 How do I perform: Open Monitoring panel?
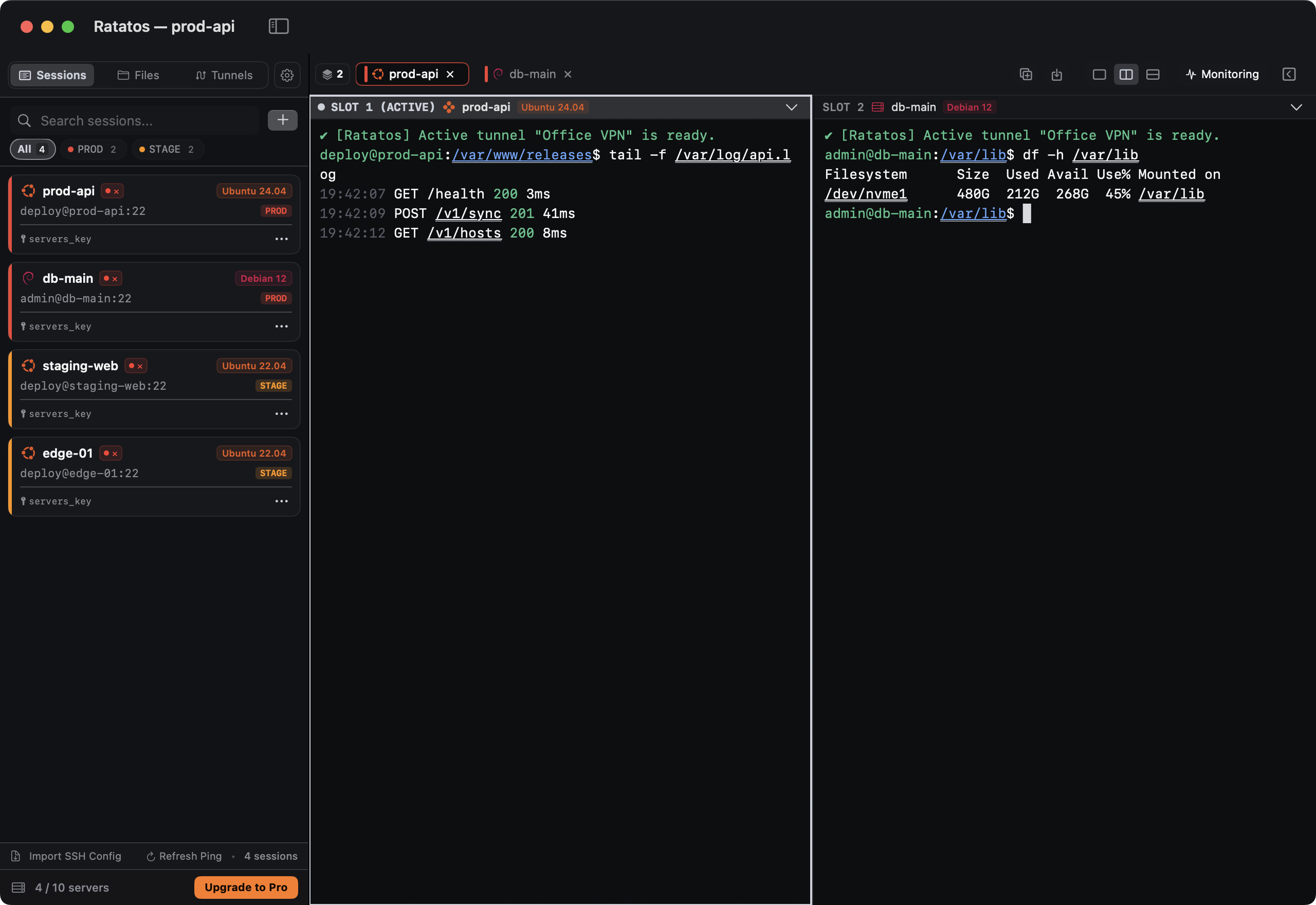click(1222, 74)
